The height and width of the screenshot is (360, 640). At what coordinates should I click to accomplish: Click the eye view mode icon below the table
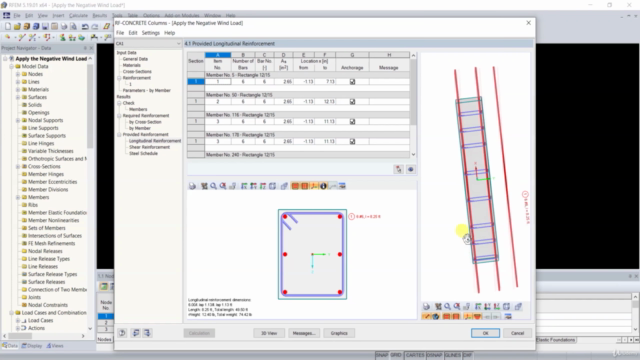pos(411,169)
